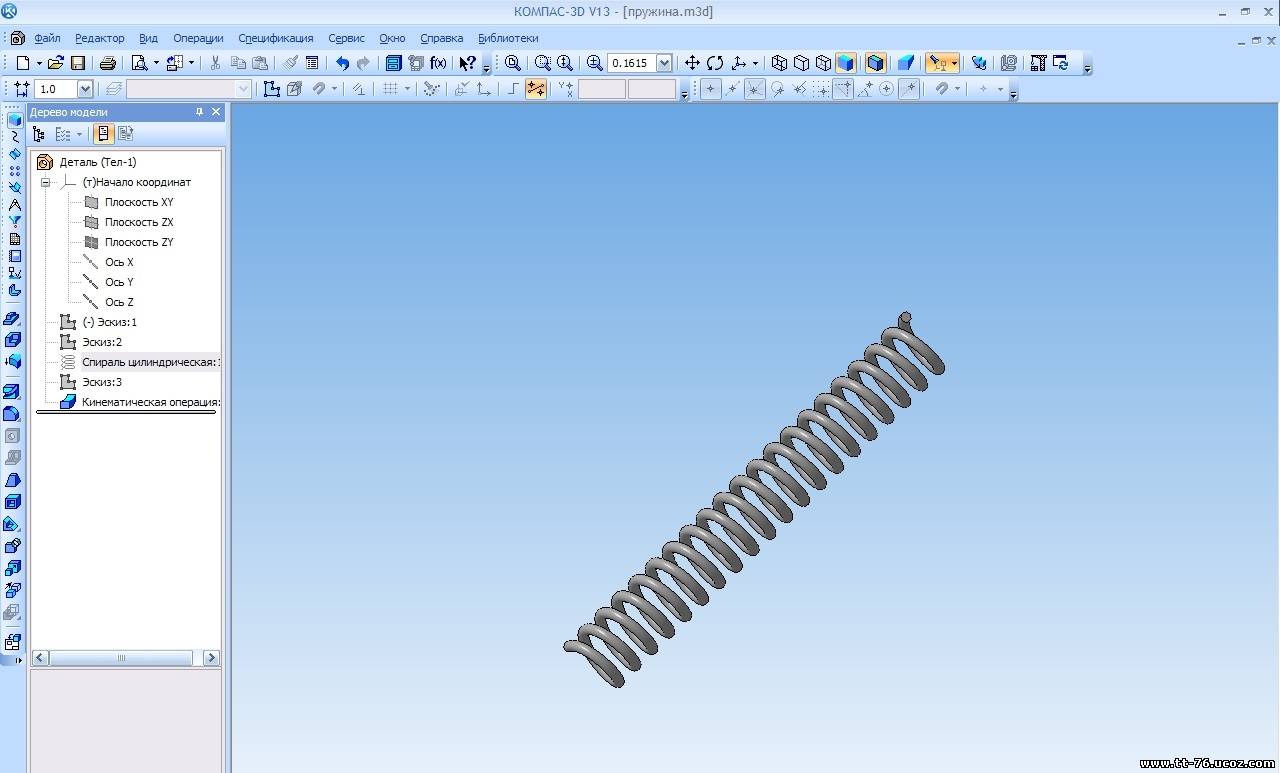Activate the context help pointer
This screenshot has height=773, width=1280.
pos(467,63)
